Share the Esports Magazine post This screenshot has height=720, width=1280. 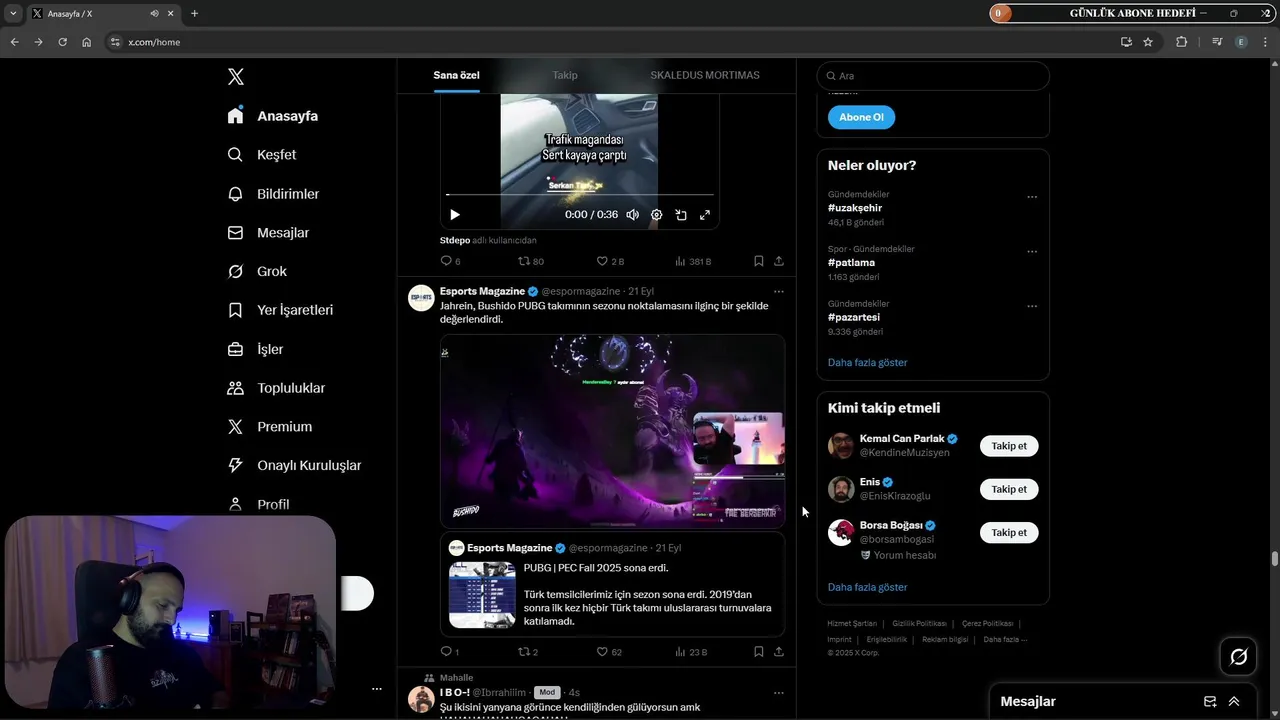pos(779,652)
